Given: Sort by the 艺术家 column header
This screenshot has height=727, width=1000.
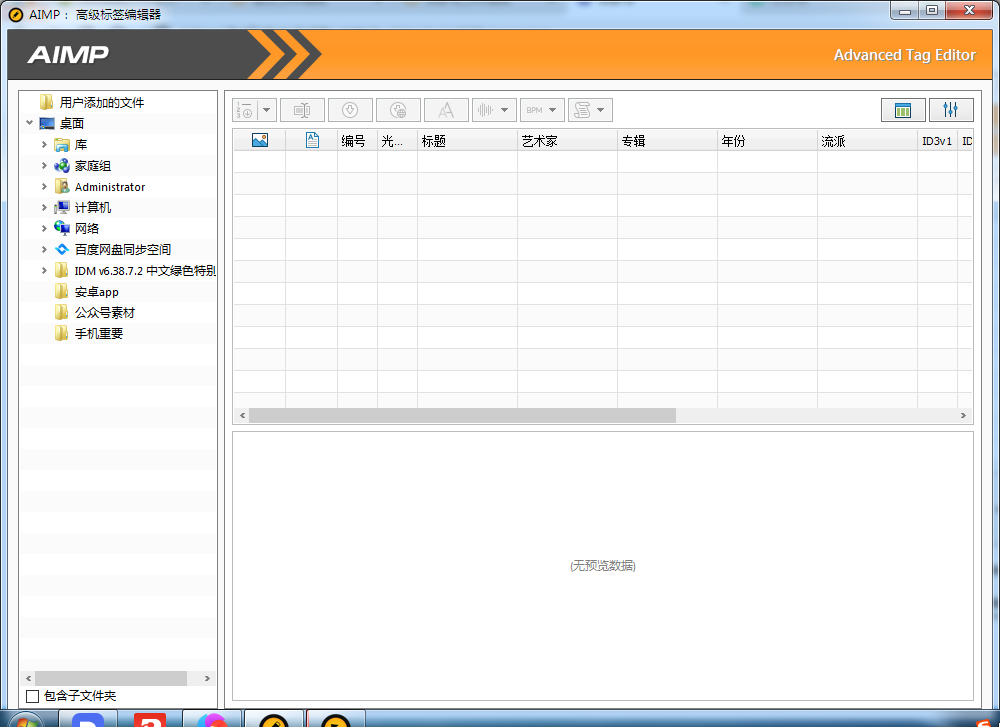Looking at the screenshot, I should pos(568,141).
